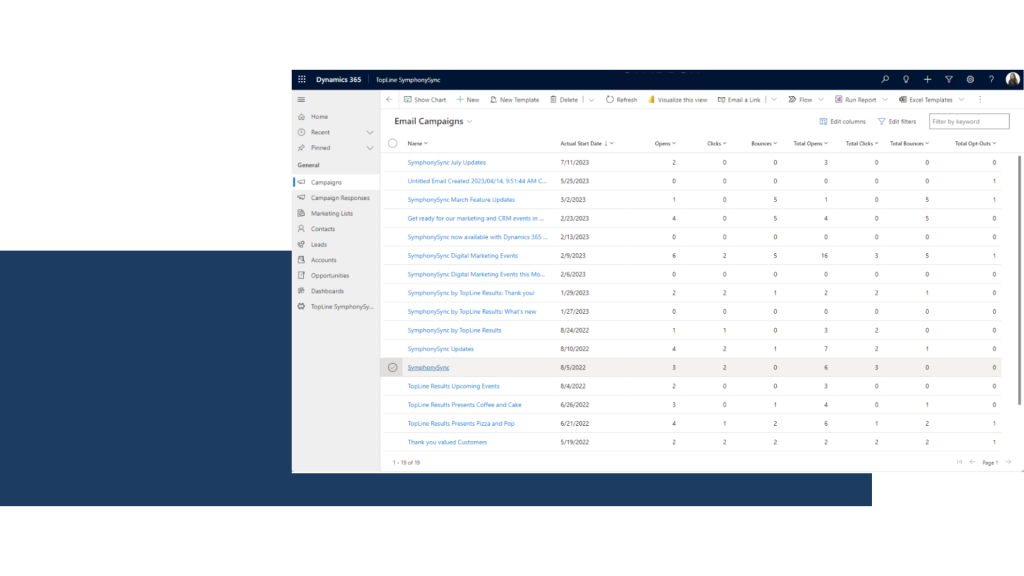The image size is (1024, 576).
Task: Click the vertical scrollbar of the list
Action: click(1019, 281)
